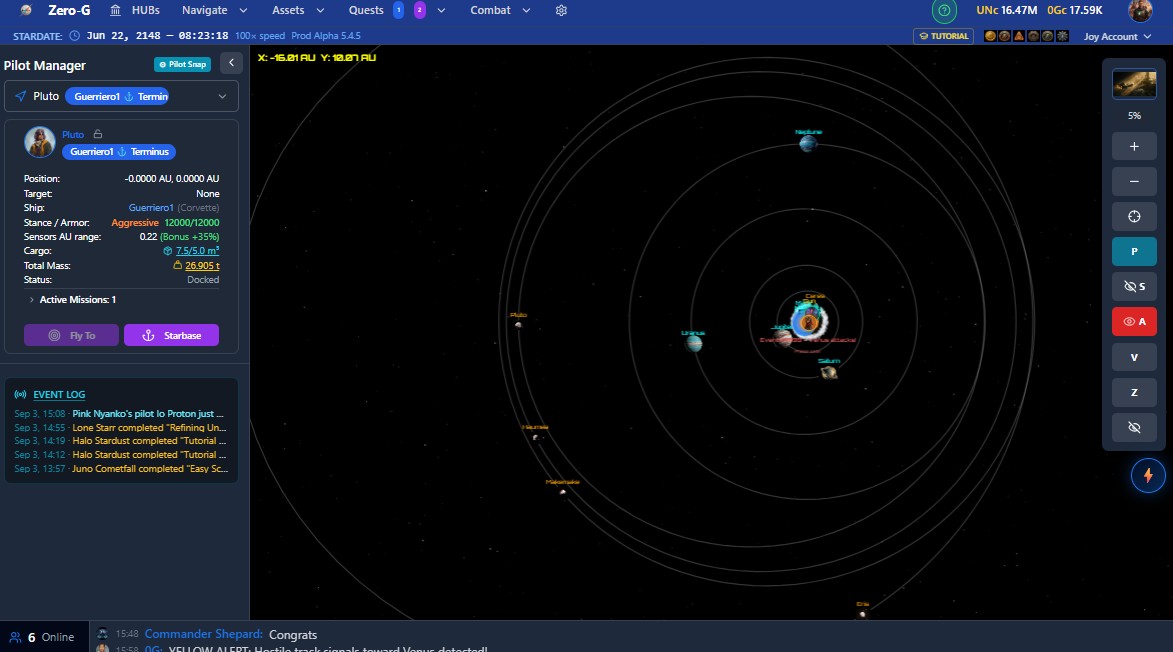Click the 0Gc 17.59K balance
Image resolution: width=1173 pixels, height=652 pixels.
click(1074, 10)
